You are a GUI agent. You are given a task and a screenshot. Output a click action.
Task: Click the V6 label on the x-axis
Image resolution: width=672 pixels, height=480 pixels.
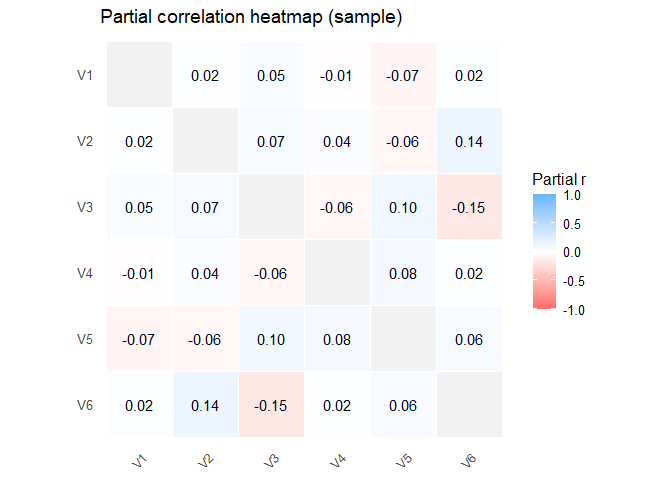pyautogui.click(x=469, y=461)
